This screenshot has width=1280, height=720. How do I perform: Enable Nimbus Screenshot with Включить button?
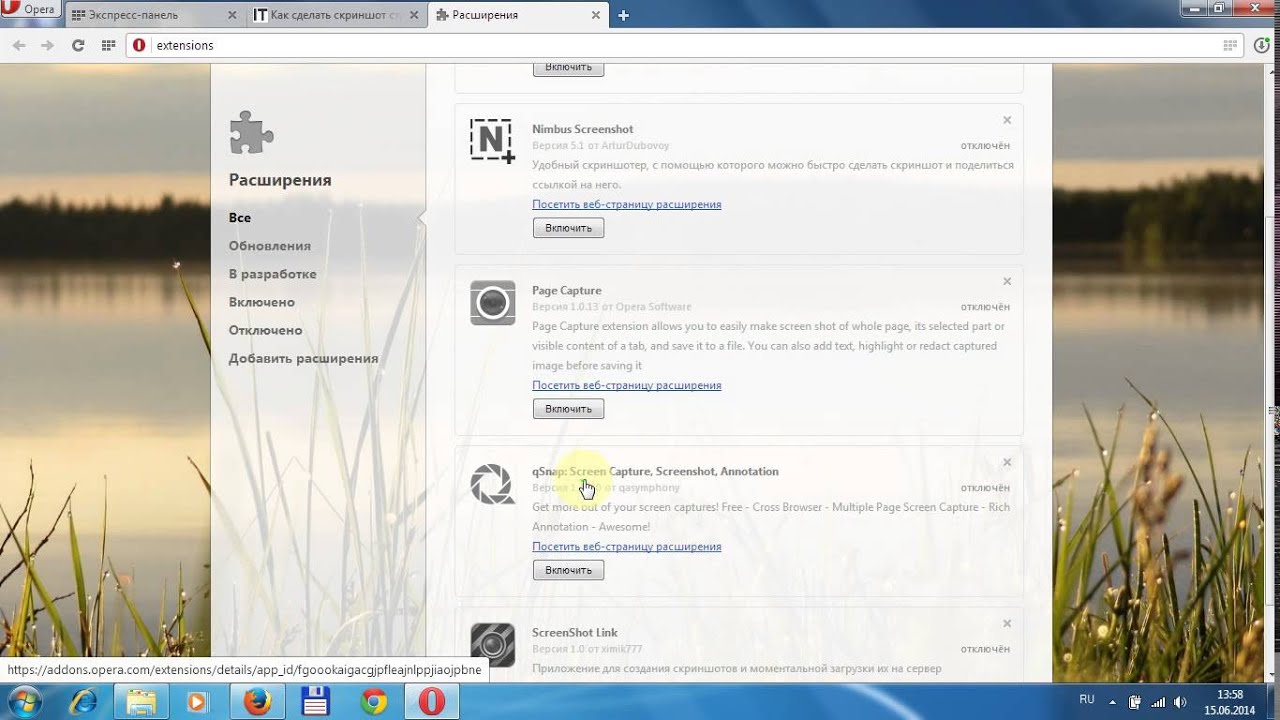tap(568, 228)
